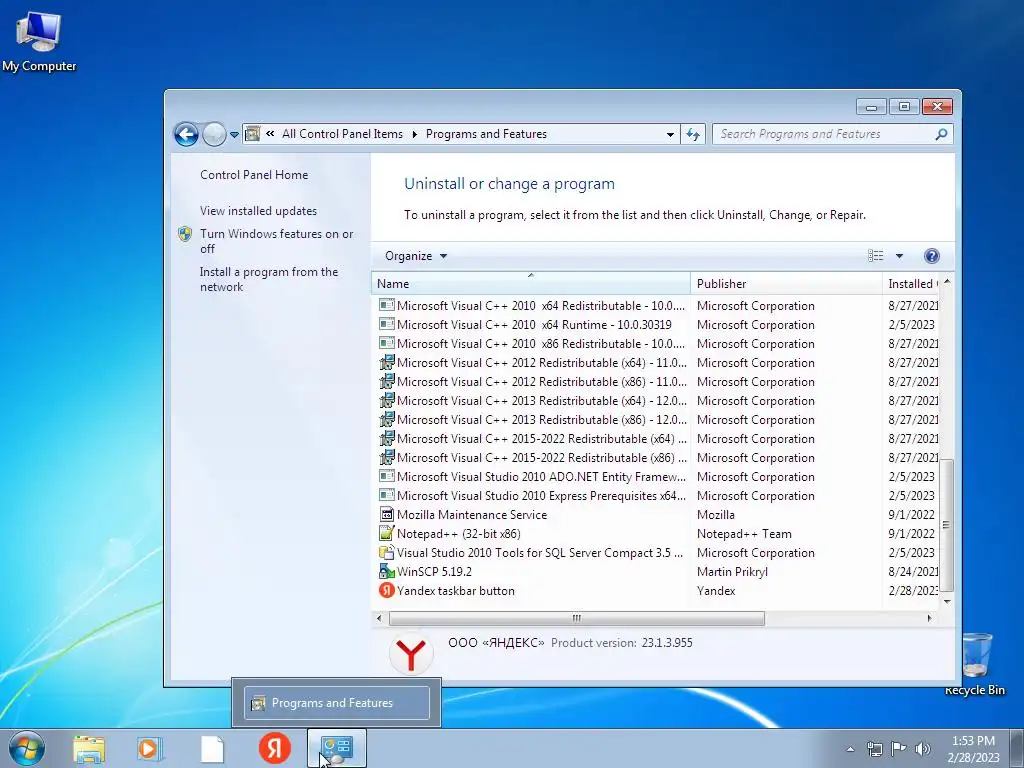
Task: Select Visual C++ 2010 x64 Redistributable icon
Action: click(387, 305)
